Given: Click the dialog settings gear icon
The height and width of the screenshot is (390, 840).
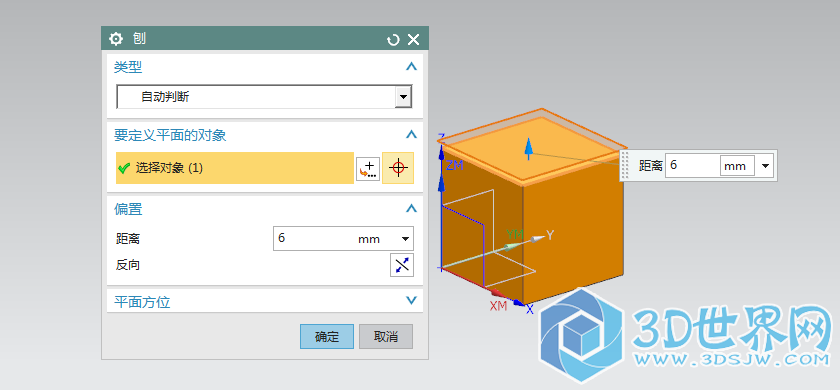Looking at the screenshot, I should tap(116, 39).
